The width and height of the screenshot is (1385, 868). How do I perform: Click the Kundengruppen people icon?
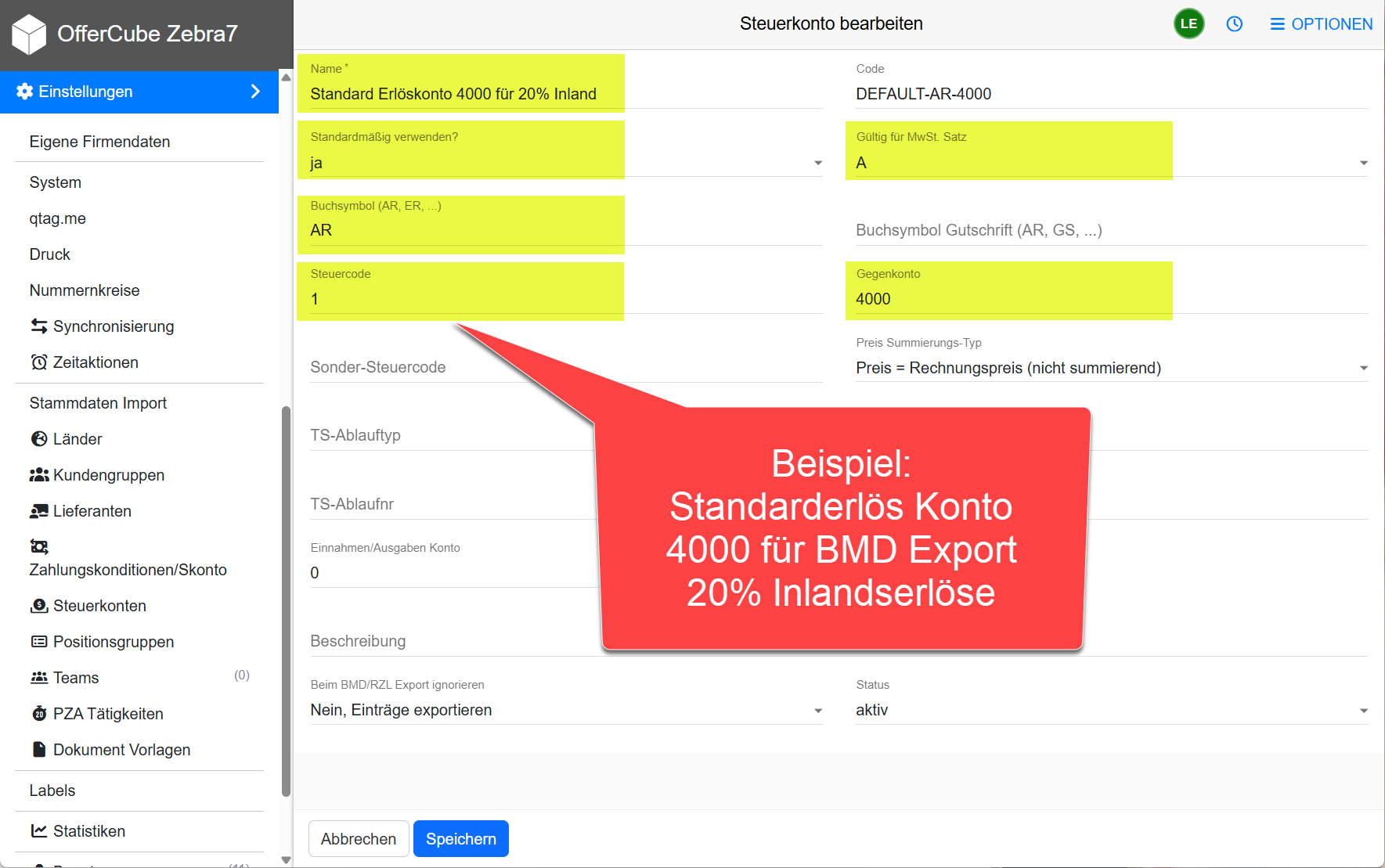click(x=39, y=474)
